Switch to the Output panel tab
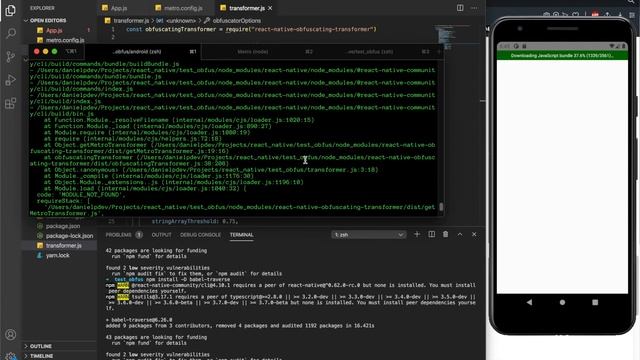Screen dimensions: 640x360 point(161,235)
